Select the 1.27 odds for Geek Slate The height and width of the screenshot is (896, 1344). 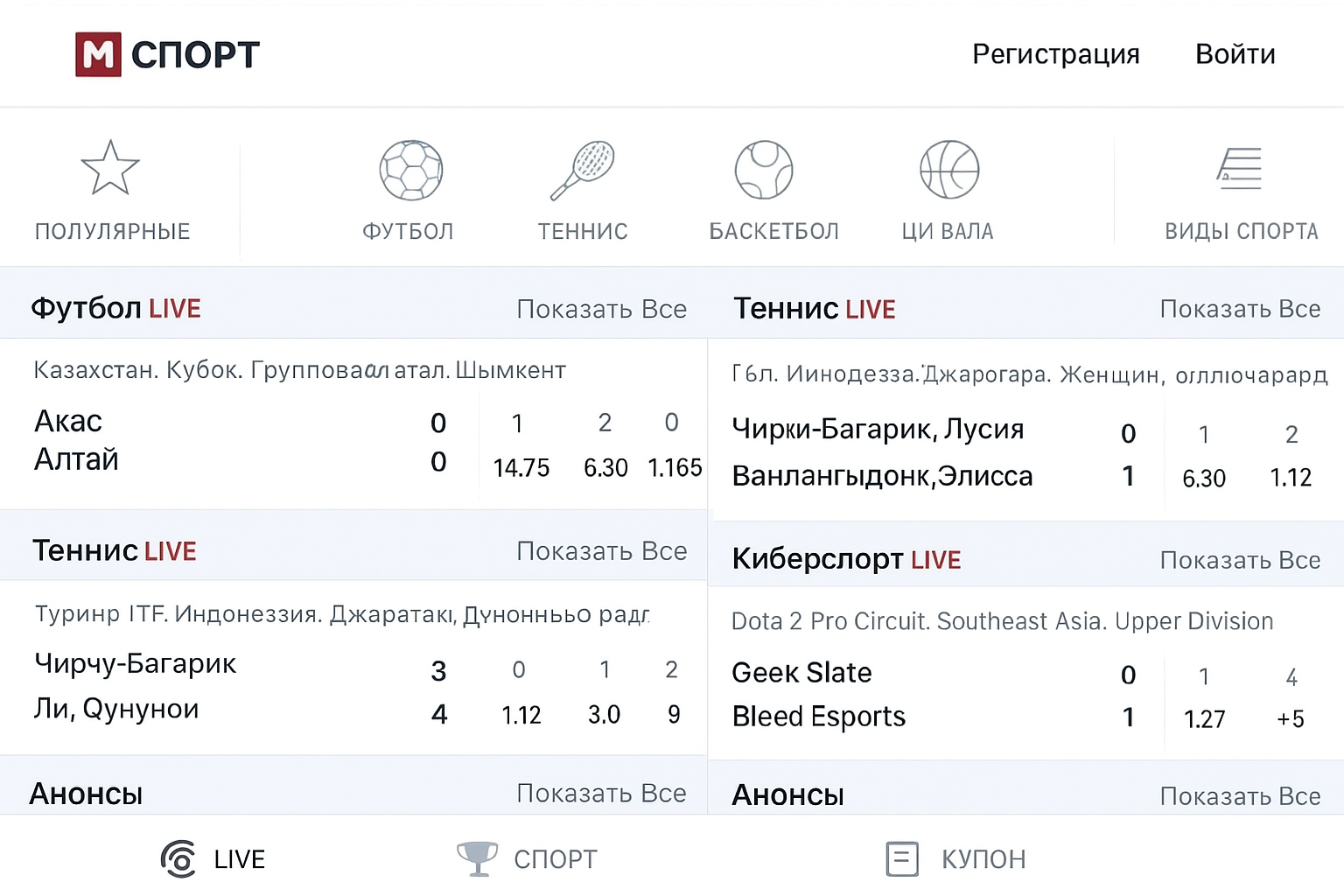pos(1204,719)
